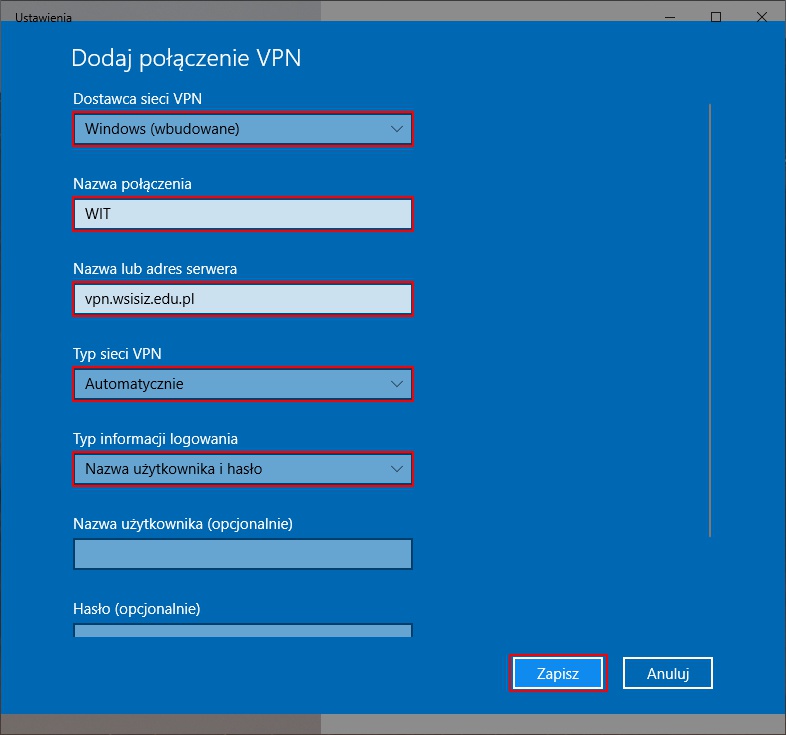
Task: Maximize the Ustawienia window
Action: coord(716,17)
